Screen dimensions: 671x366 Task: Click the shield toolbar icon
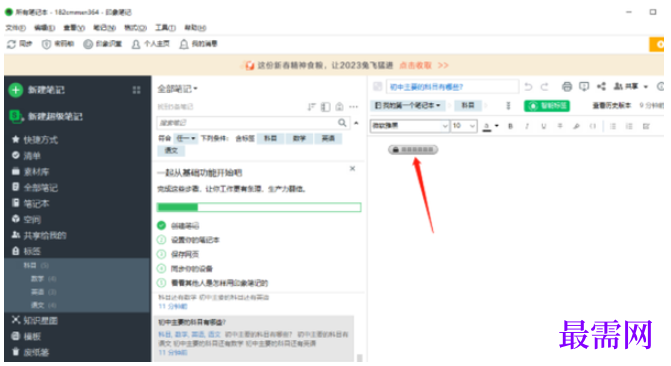(x=46, y=44)
